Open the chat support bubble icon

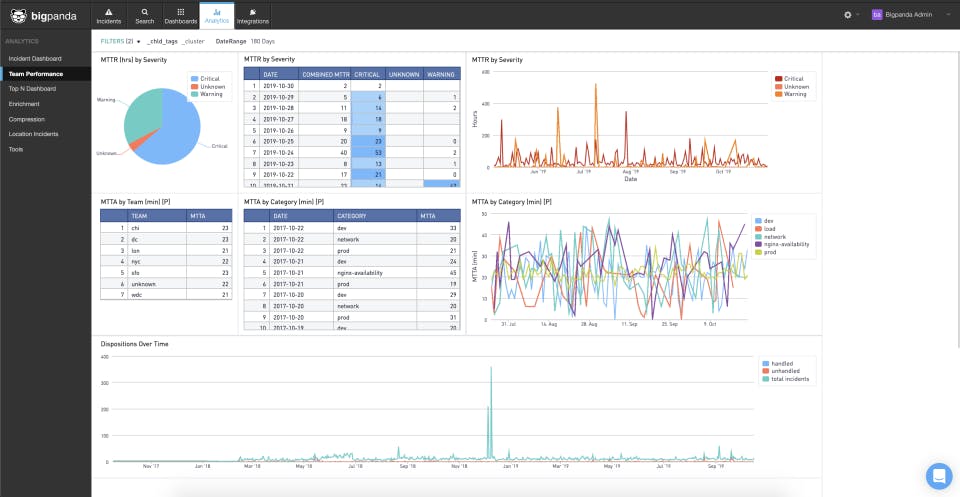(939, 476)
